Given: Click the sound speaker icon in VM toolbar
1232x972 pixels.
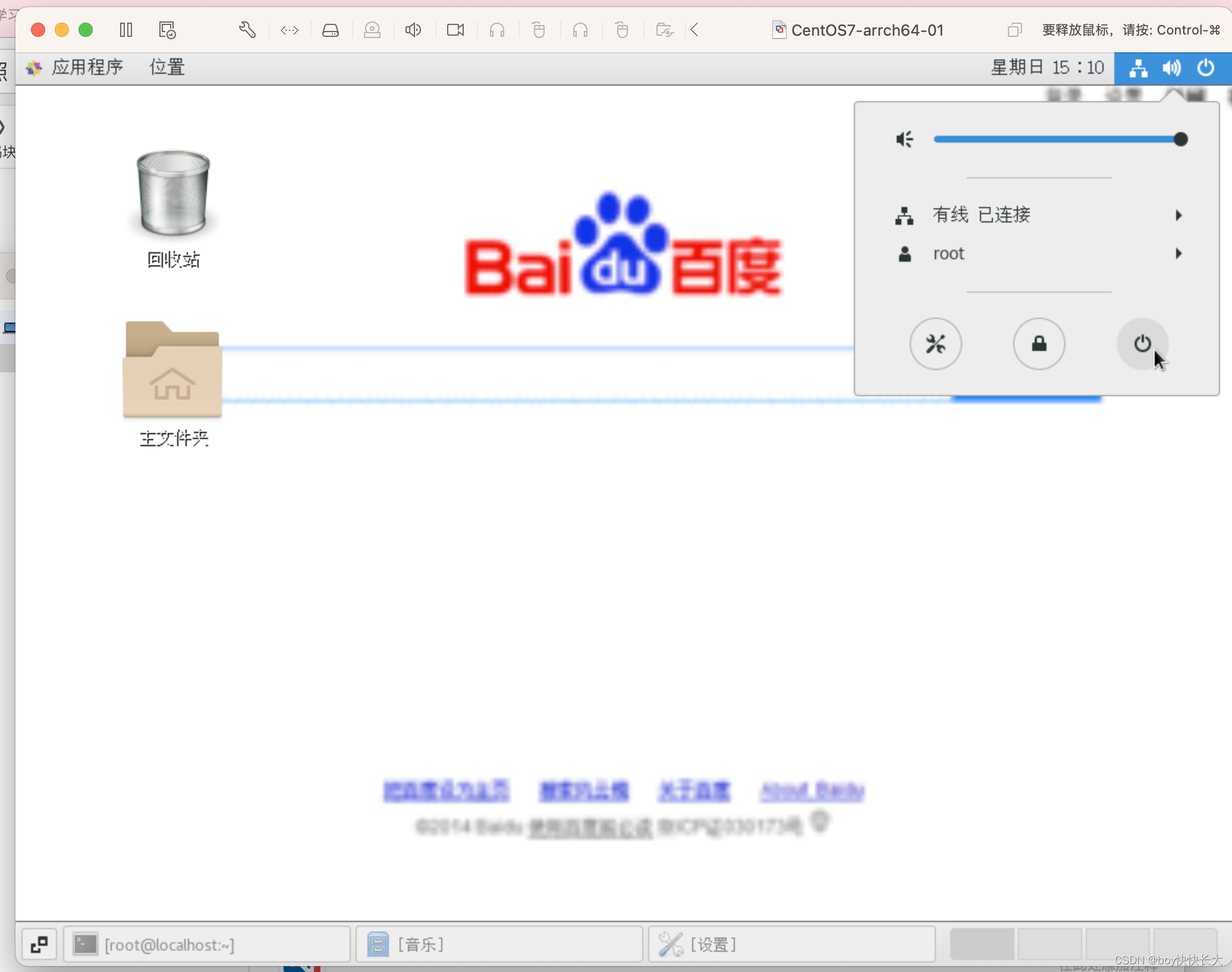Looking at the screenshot, I should click(413, 30).
